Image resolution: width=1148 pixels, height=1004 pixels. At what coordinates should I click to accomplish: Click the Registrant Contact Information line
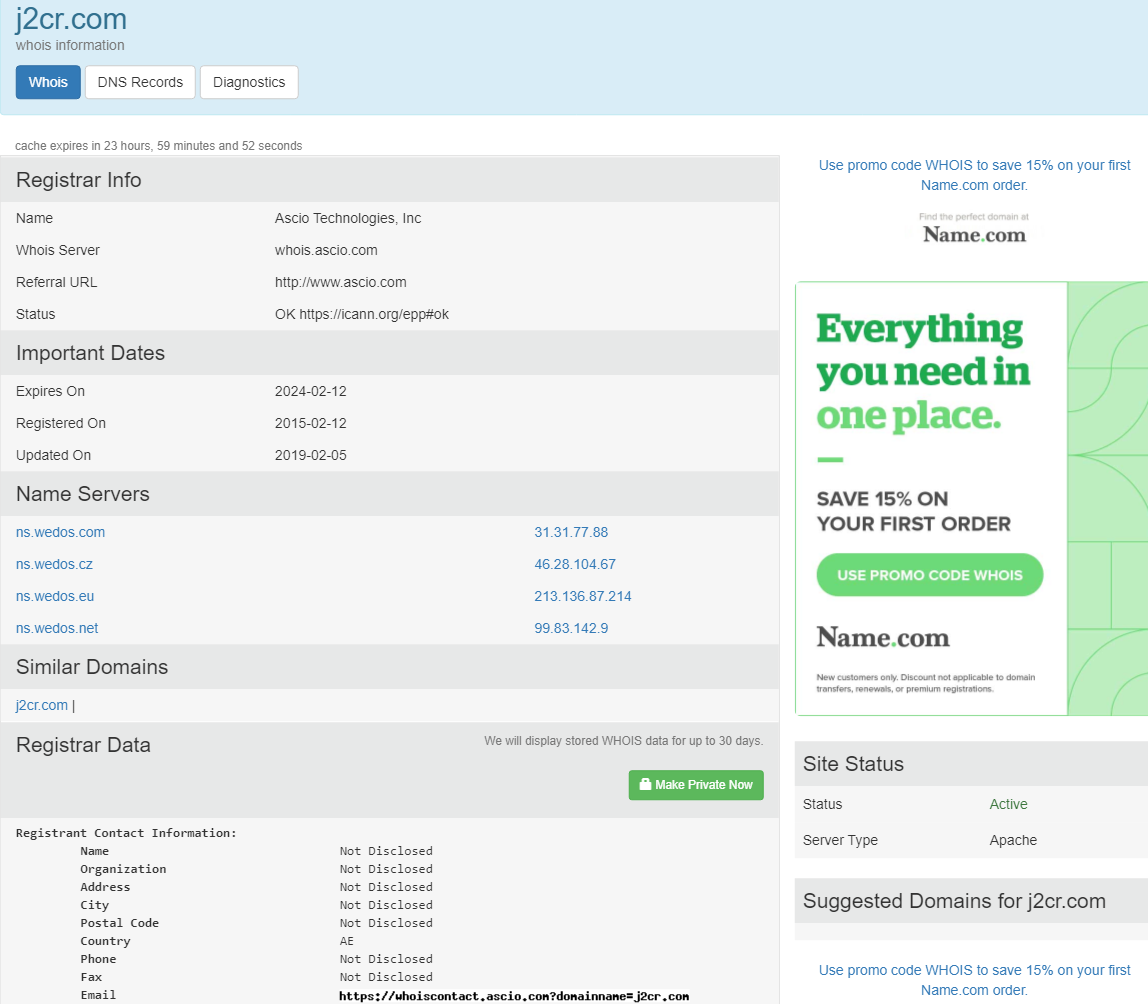tap(127, 833)
